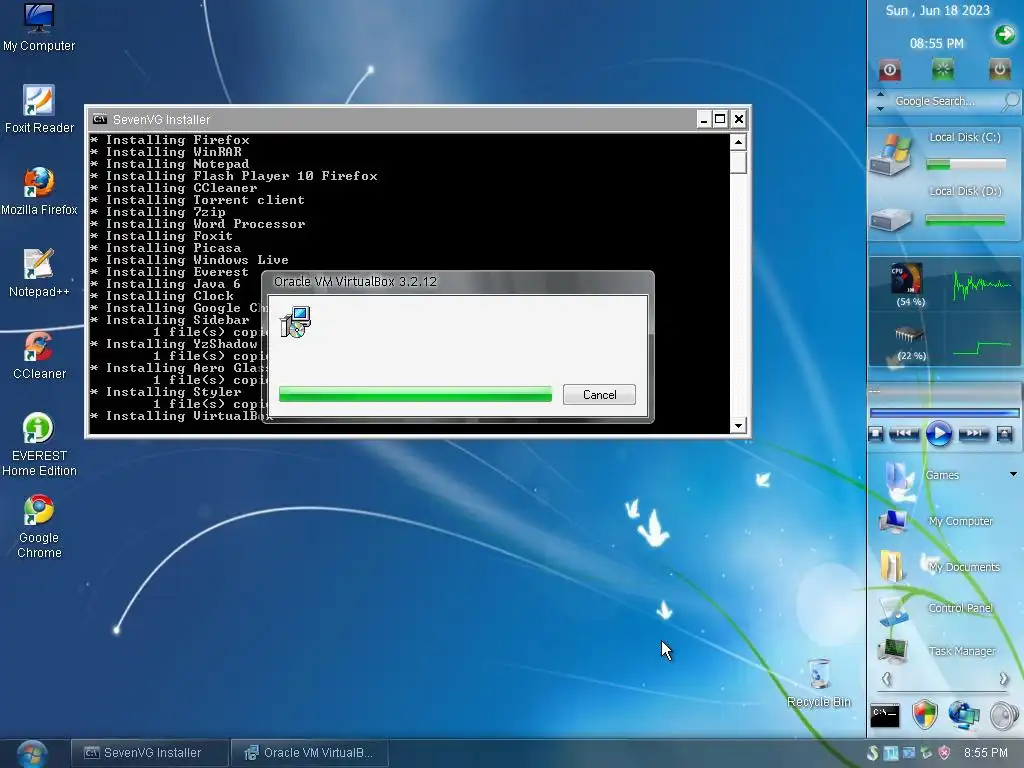This screenshot has height=768, width=1024.
Task: Expand the Games dropdown arrow
Action: pyautogui.click(x=1013, y=474)
